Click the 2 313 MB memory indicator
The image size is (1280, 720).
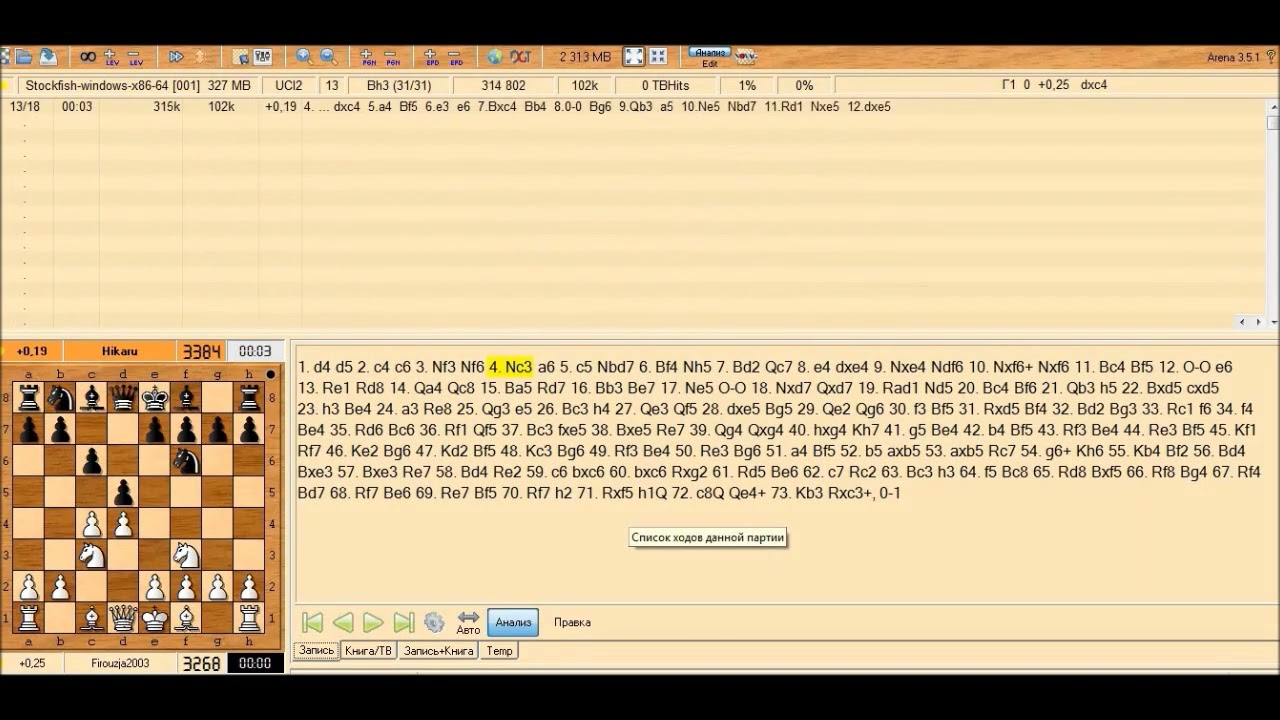point(585,57)
